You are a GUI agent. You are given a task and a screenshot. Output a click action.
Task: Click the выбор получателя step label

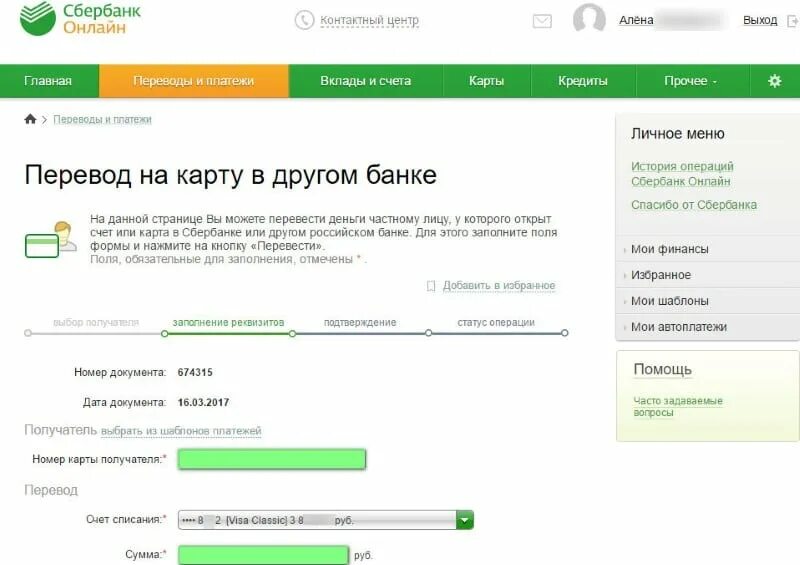pos(96,323)
